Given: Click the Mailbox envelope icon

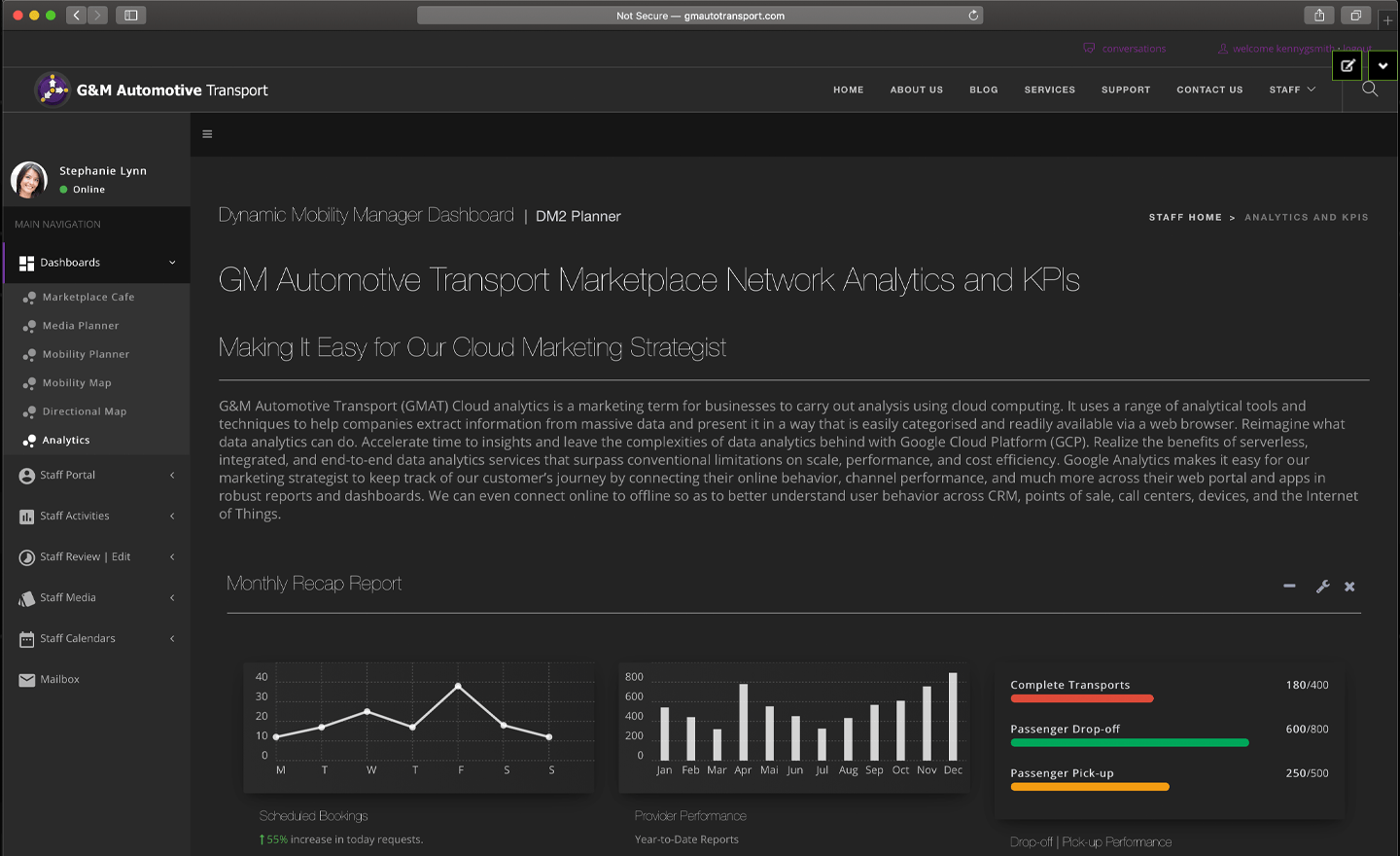Looking at the screenshot, I should tap(26, 680).
